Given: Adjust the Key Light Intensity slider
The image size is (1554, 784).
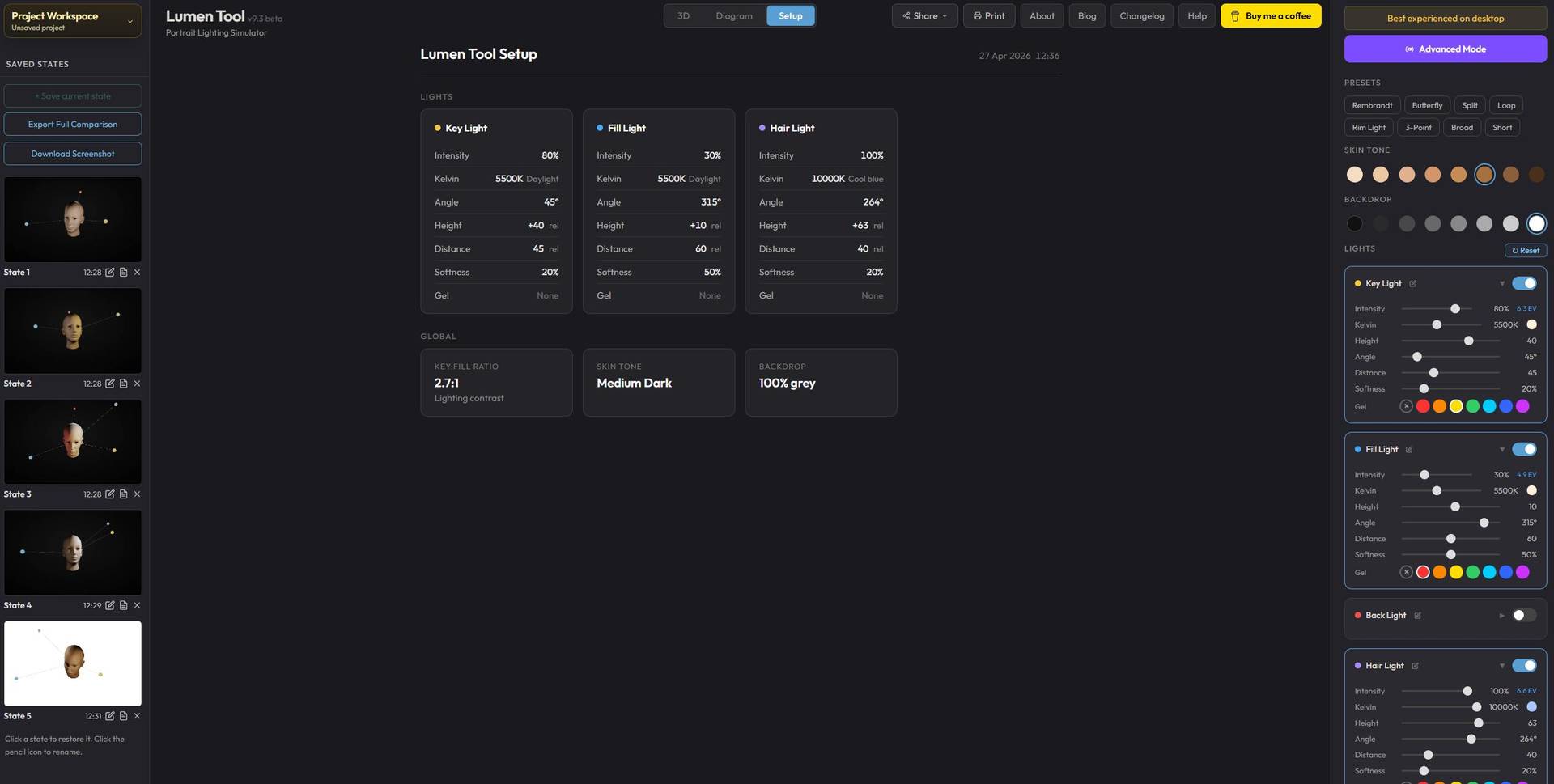Looking at the screenshot, I should pyautogui.click(x=1437, y=309).
